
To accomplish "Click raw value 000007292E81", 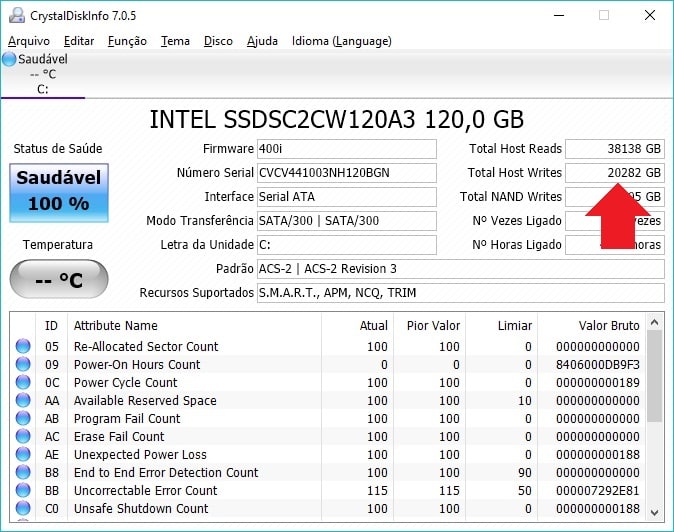I will [x=597, y=491].
